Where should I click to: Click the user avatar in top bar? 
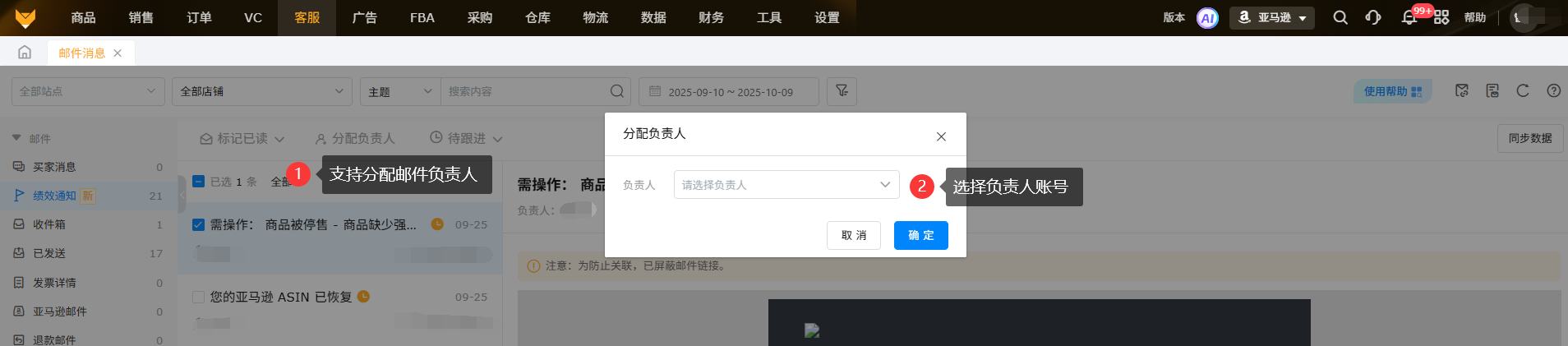pyautogui.click(x=1524, y=17)
